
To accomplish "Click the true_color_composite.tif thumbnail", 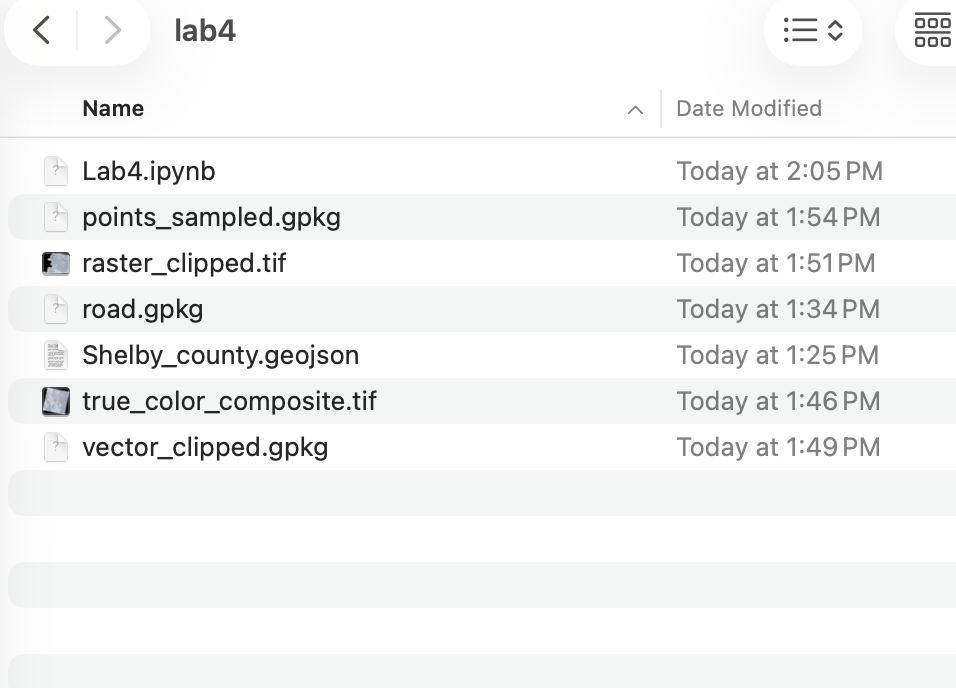I will 56,401.
